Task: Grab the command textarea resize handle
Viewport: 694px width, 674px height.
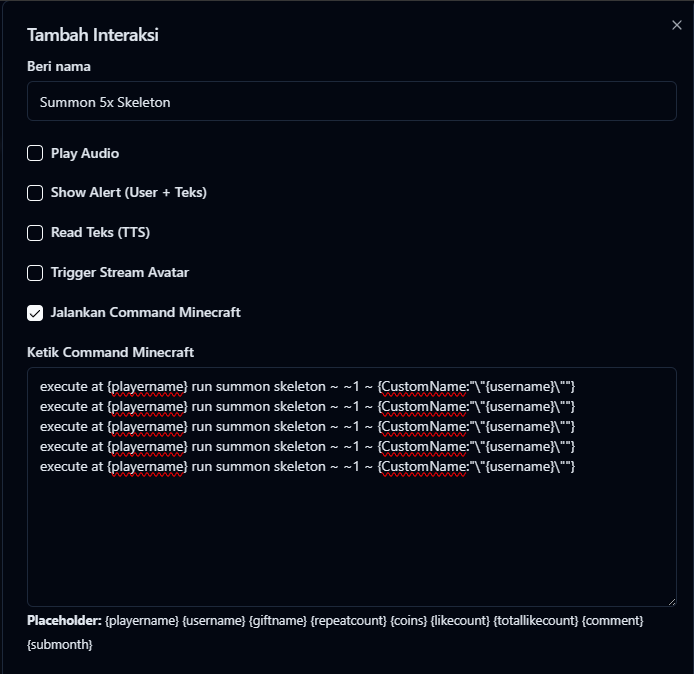Action: click(x=671, y=601)
